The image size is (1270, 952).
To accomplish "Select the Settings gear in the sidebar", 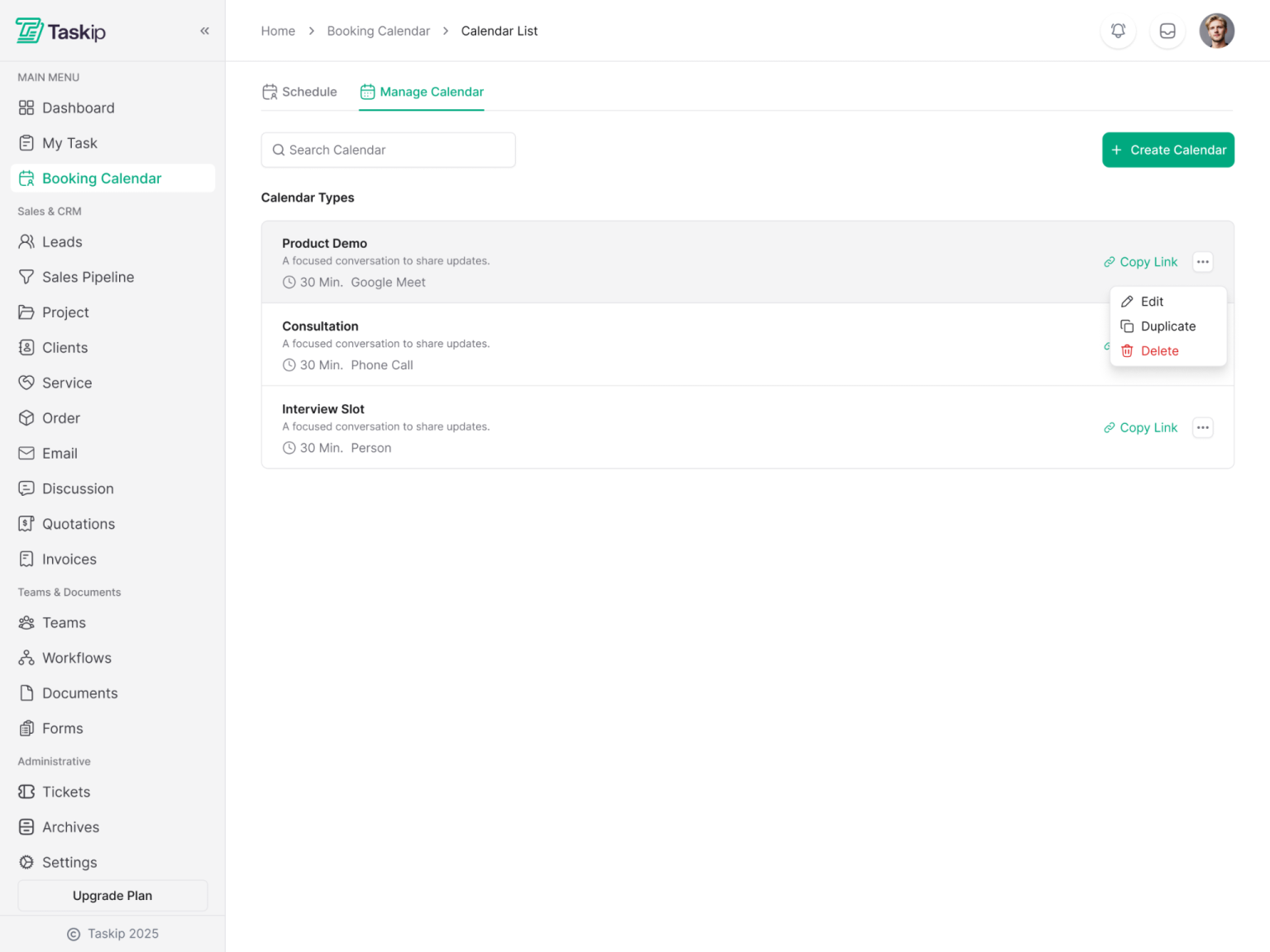I will click(x=26, y=862).
